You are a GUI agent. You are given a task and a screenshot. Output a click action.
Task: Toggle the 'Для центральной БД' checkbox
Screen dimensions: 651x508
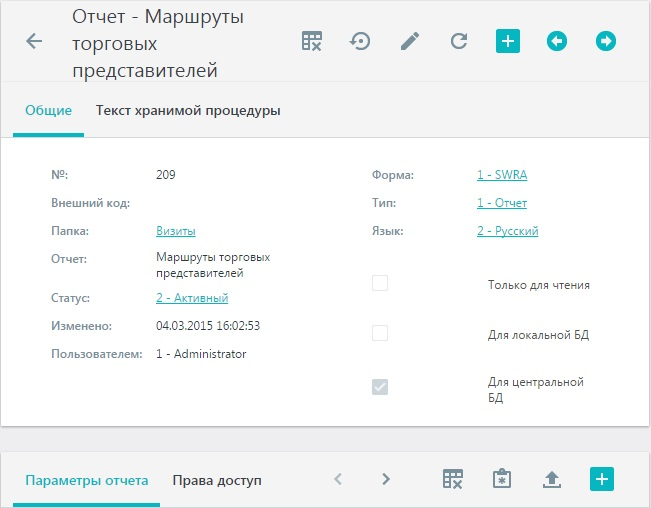coord(380,387)
